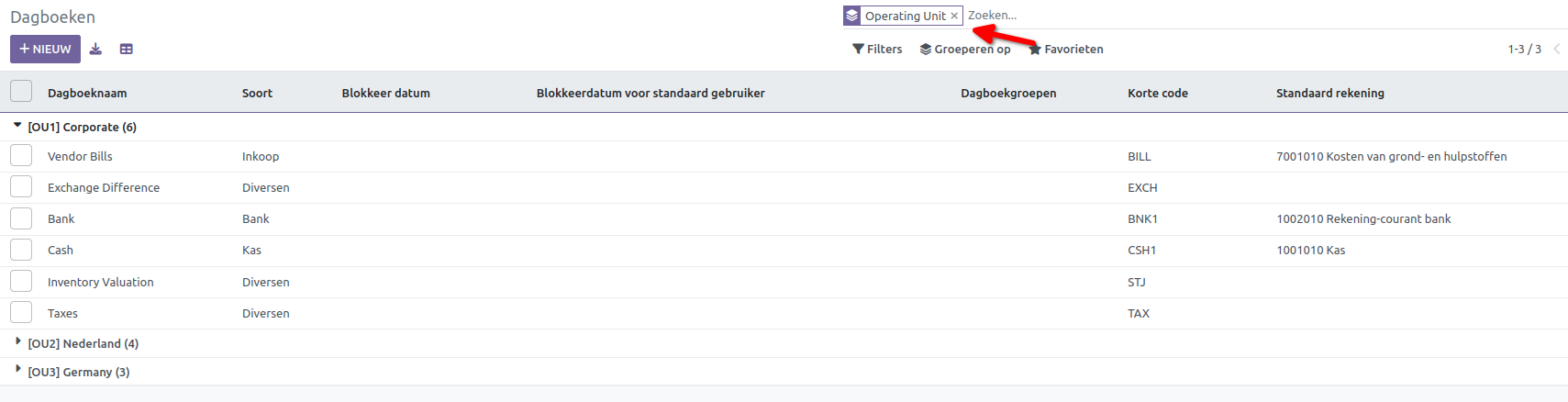This screenshot has width=1568, height=402.
Task: Sort by the Korte code column header
Action: pos(1157,93)
